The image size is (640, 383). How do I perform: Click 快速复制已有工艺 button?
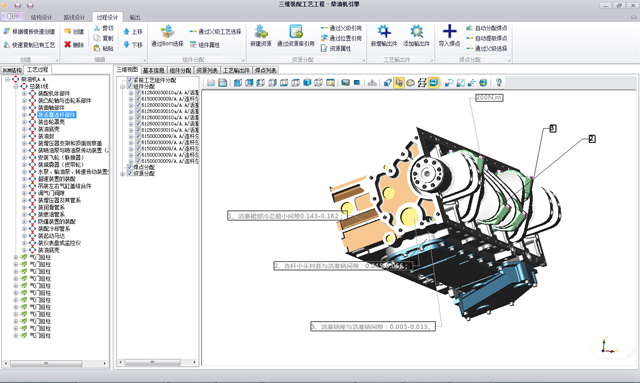pyautogui.click(x=29, y=45)
